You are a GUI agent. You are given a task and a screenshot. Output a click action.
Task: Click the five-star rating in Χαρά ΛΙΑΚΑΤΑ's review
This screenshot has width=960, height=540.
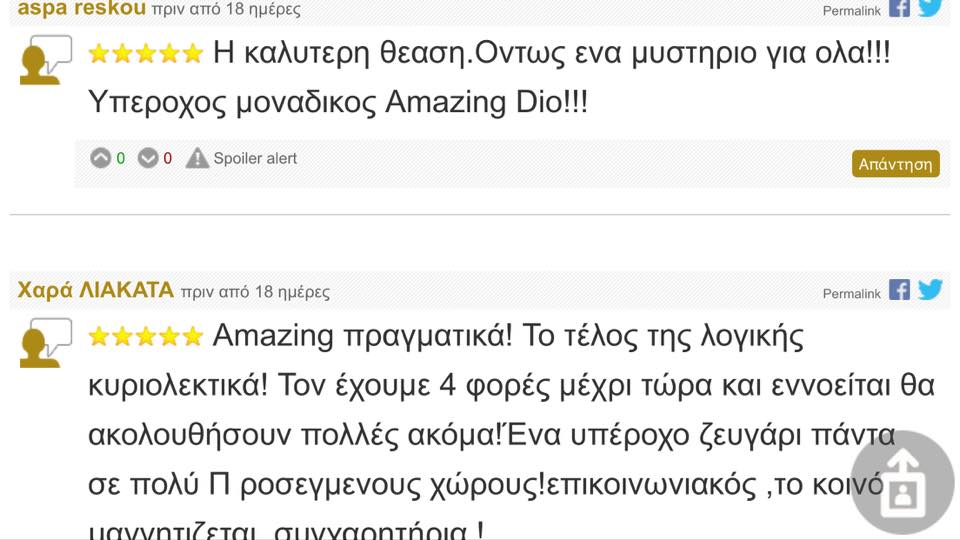tap(146, 336)
